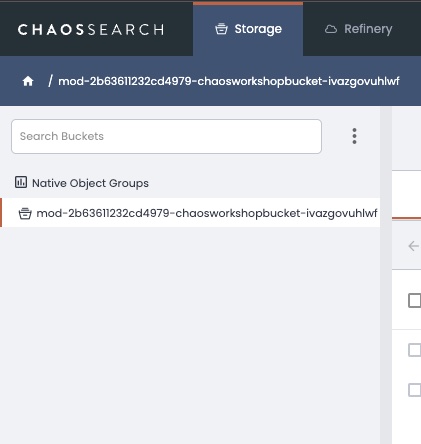Switch to the Refinery tab
This screenshot has width=421, height=444.
coord(362,29)
